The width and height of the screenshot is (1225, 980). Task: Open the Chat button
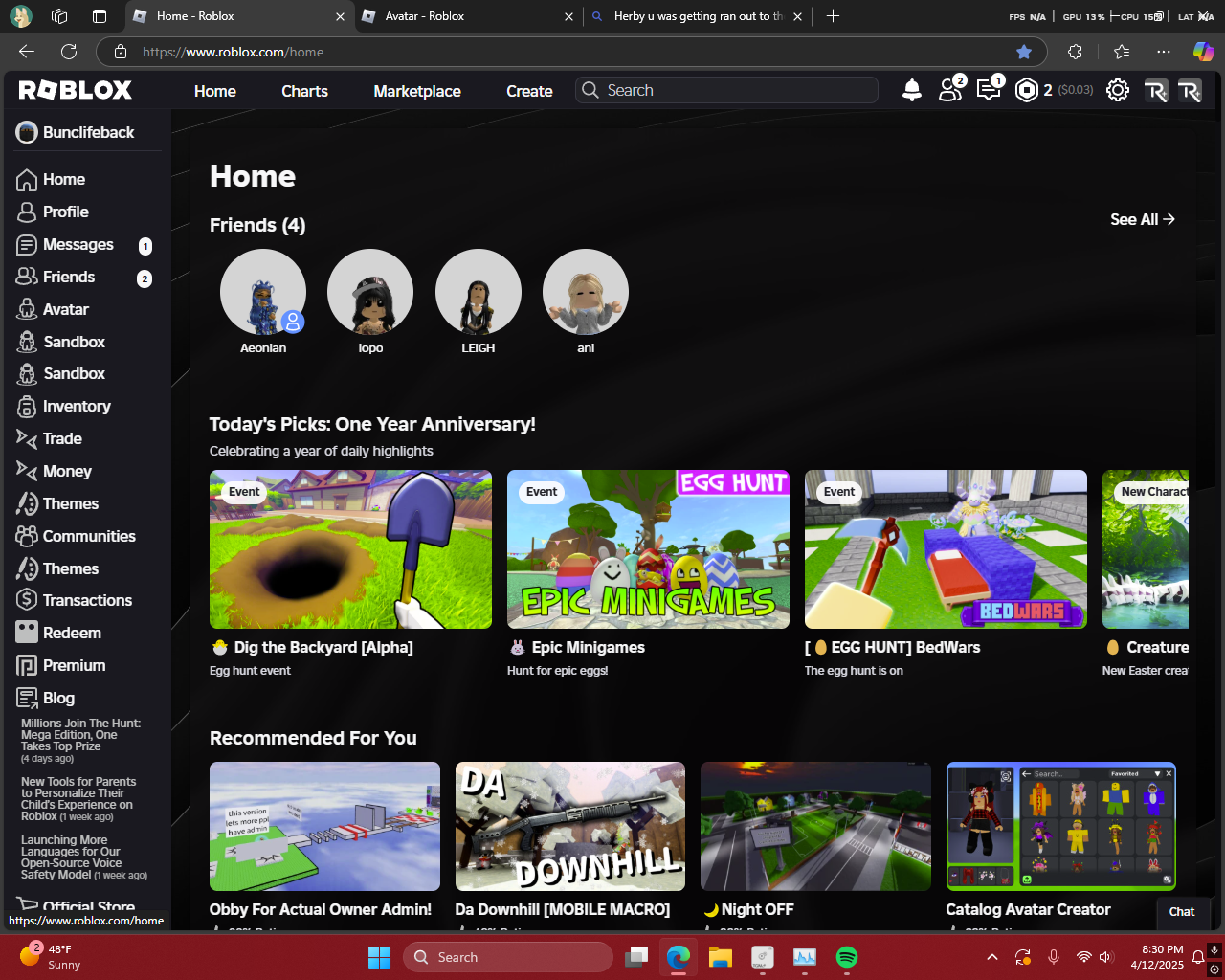click(x=1182, y=912)
